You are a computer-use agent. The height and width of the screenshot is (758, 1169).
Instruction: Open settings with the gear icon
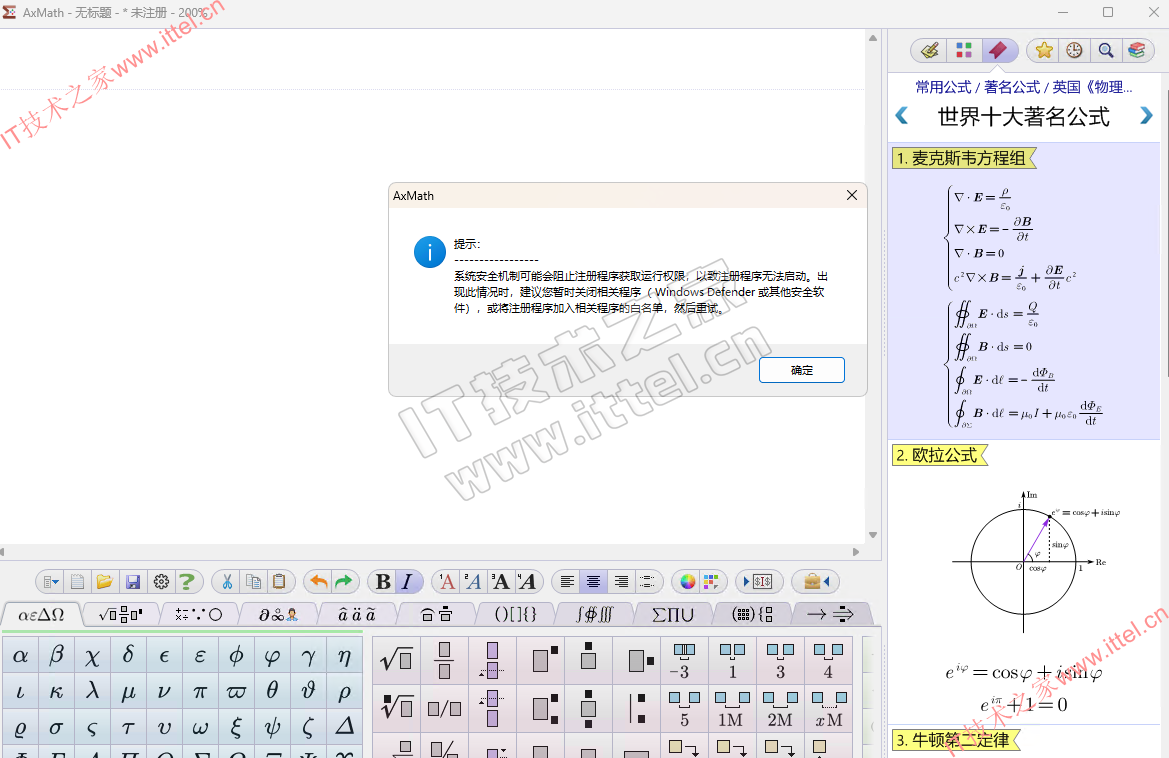coord(160,581)
